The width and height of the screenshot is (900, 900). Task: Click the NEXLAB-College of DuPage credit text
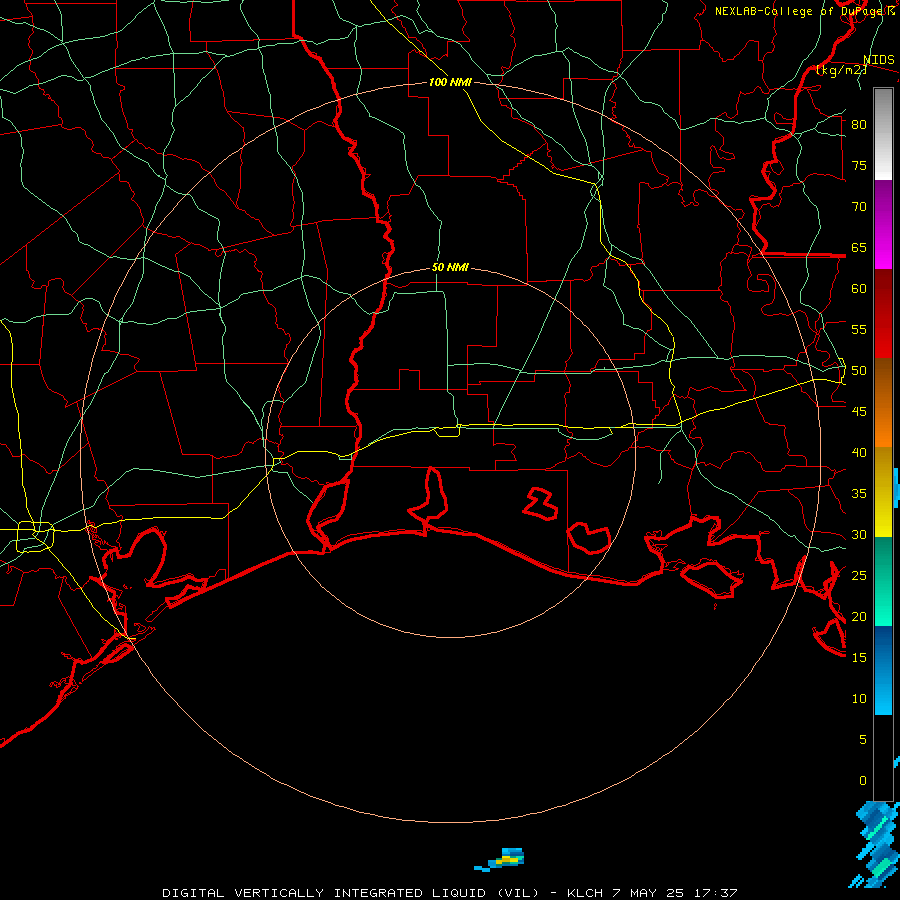click(x=800, y=11)
